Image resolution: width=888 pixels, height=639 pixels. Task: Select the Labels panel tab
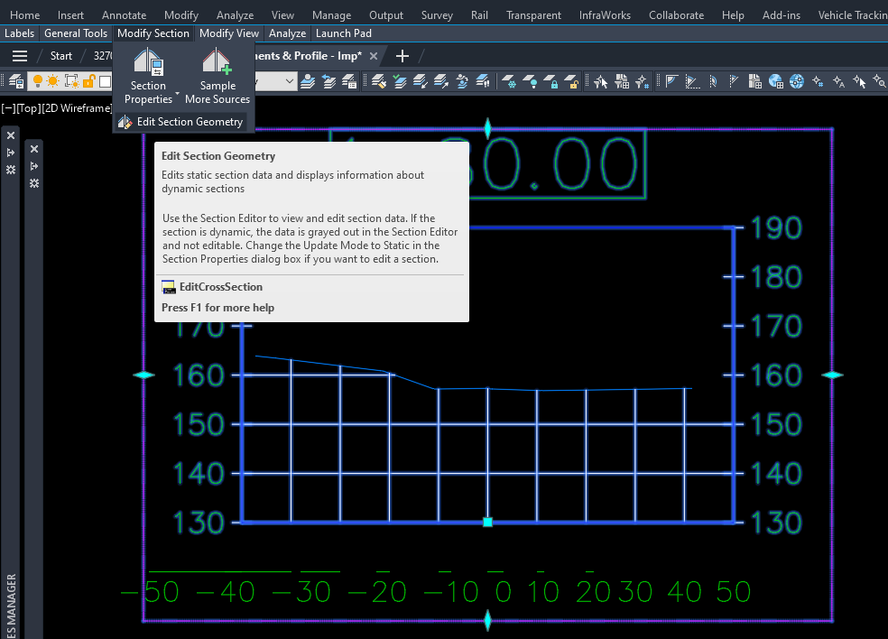[19, 33]
